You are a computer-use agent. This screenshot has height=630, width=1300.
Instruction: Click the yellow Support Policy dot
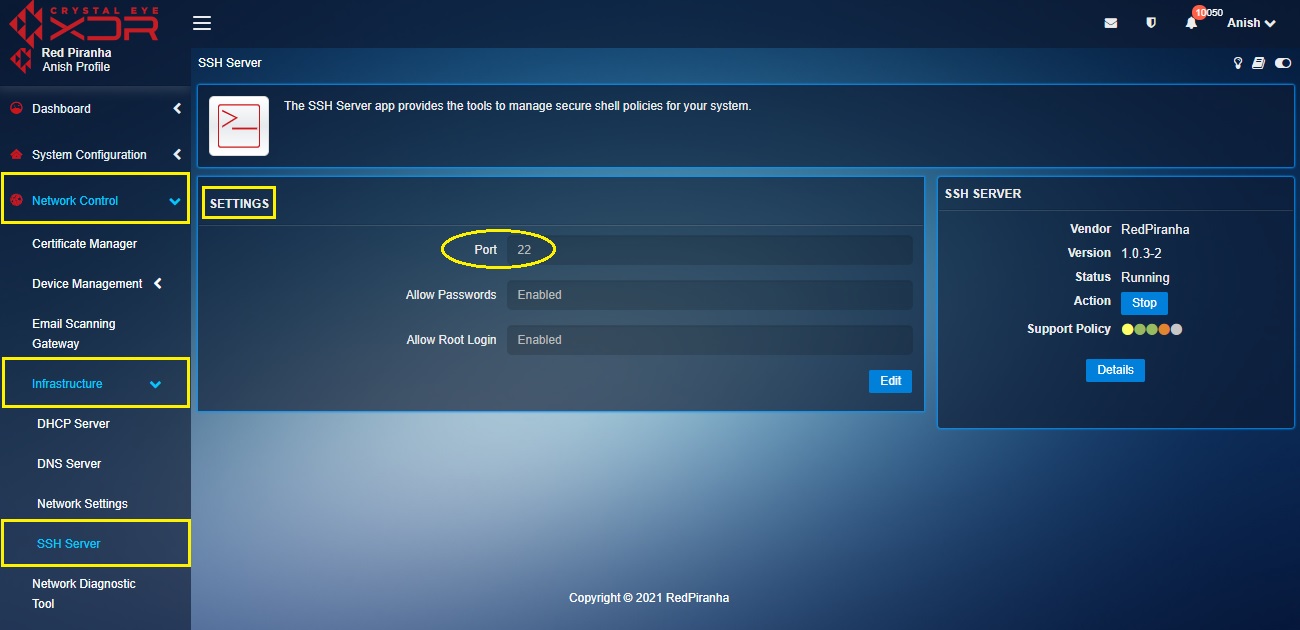[1128, 329]
